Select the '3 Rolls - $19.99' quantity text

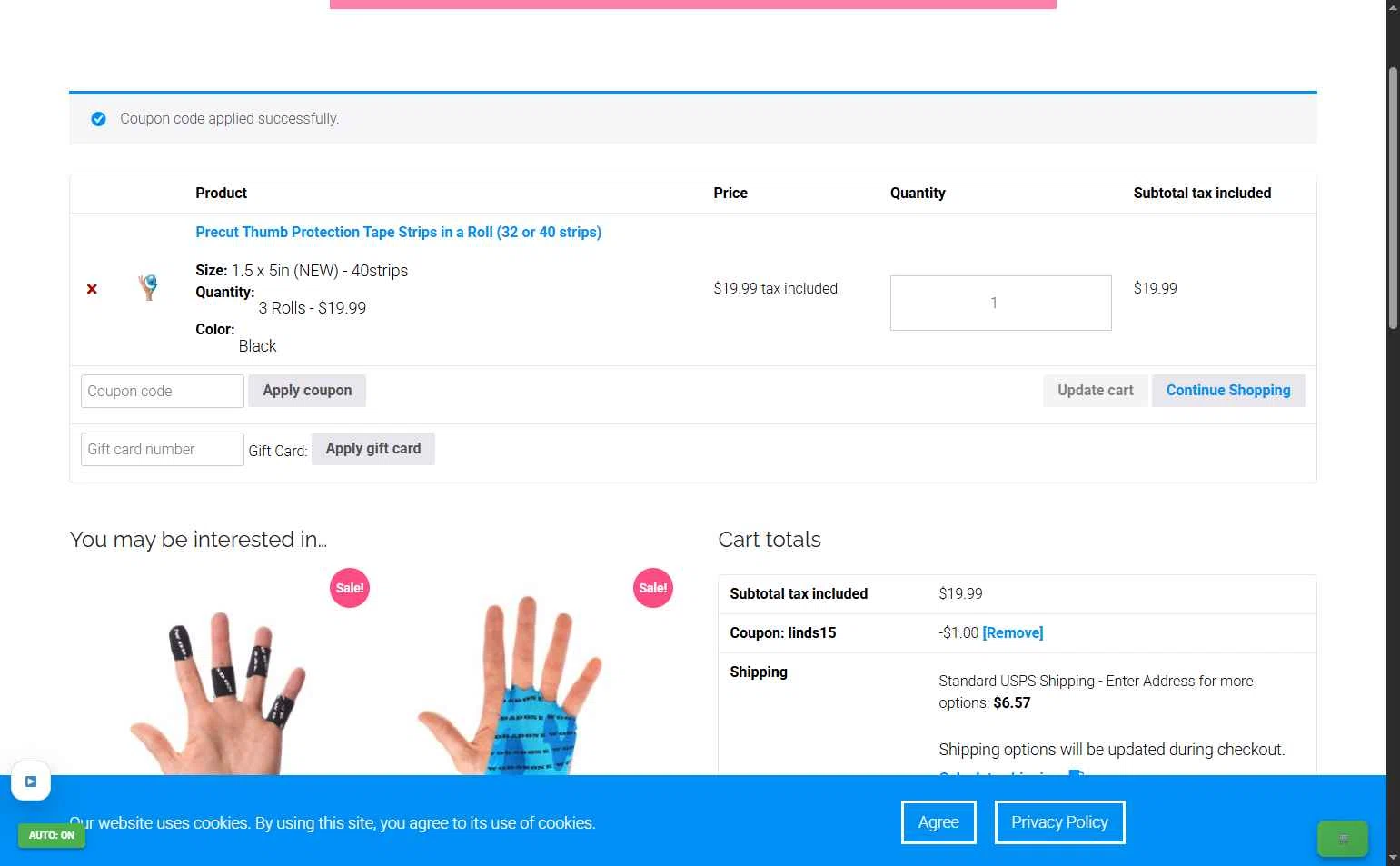312,308
